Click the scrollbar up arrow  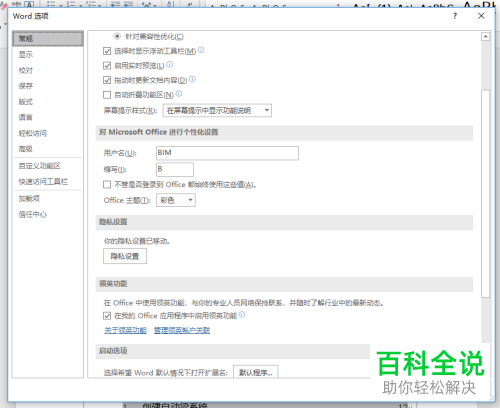tap(486, 36)
